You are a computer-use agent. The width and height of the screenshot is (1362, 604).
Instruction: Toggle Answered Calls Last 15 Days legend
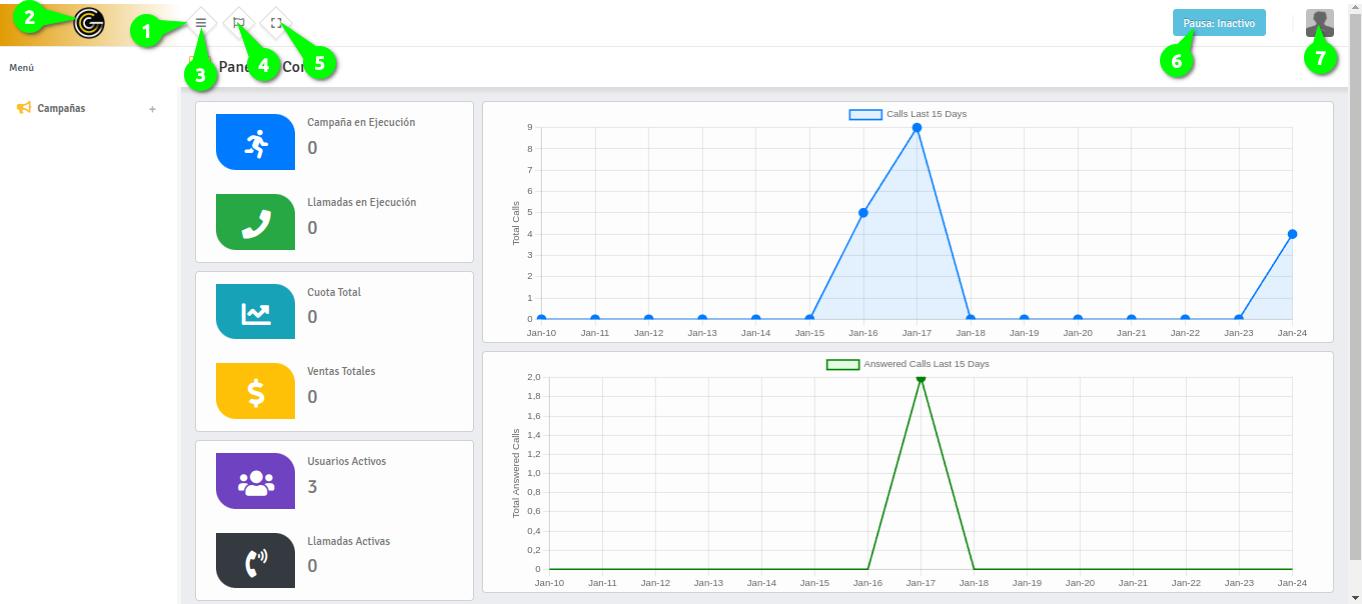907,364
